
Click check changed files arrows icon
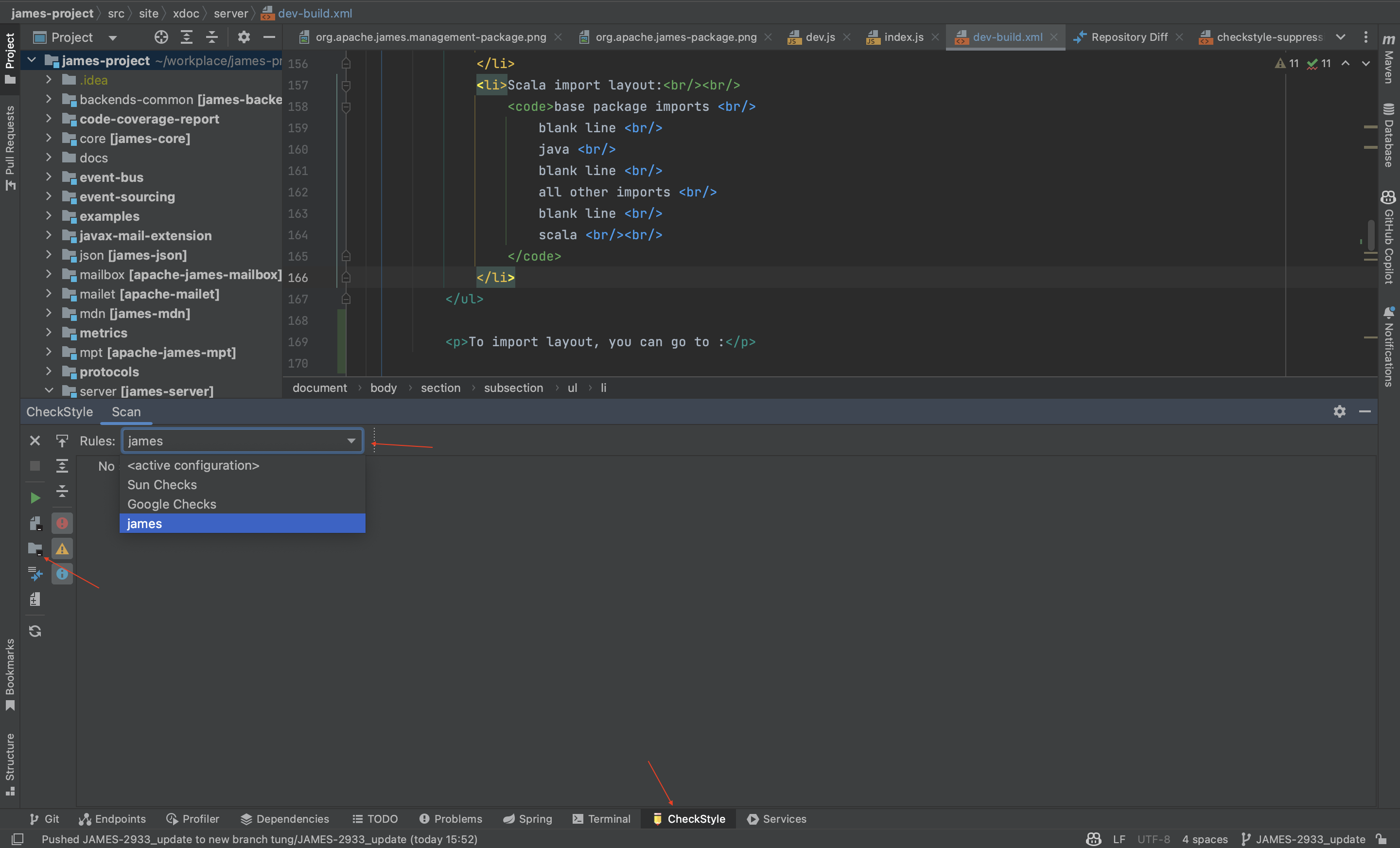35,574
